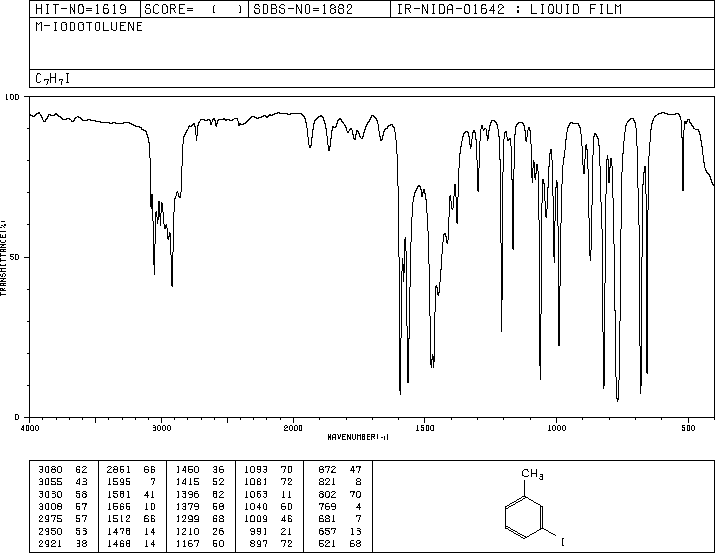Select peak table entry 1468

tap(119, 543)
